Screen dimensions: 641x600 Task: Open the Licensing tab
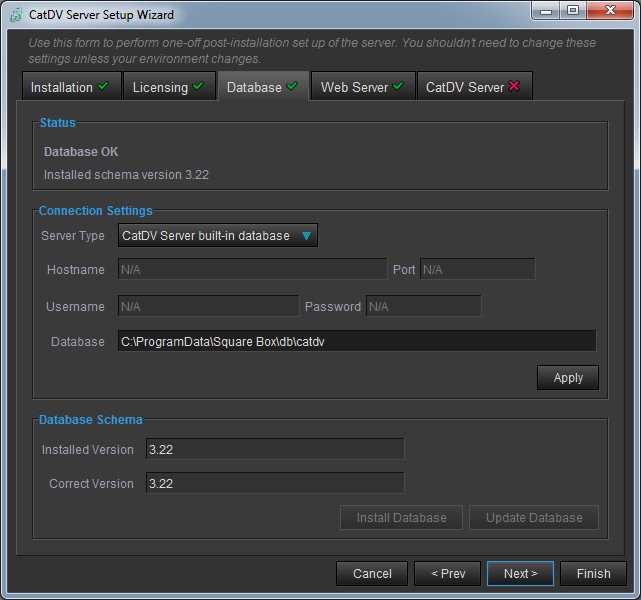click(x=169, y=86)
